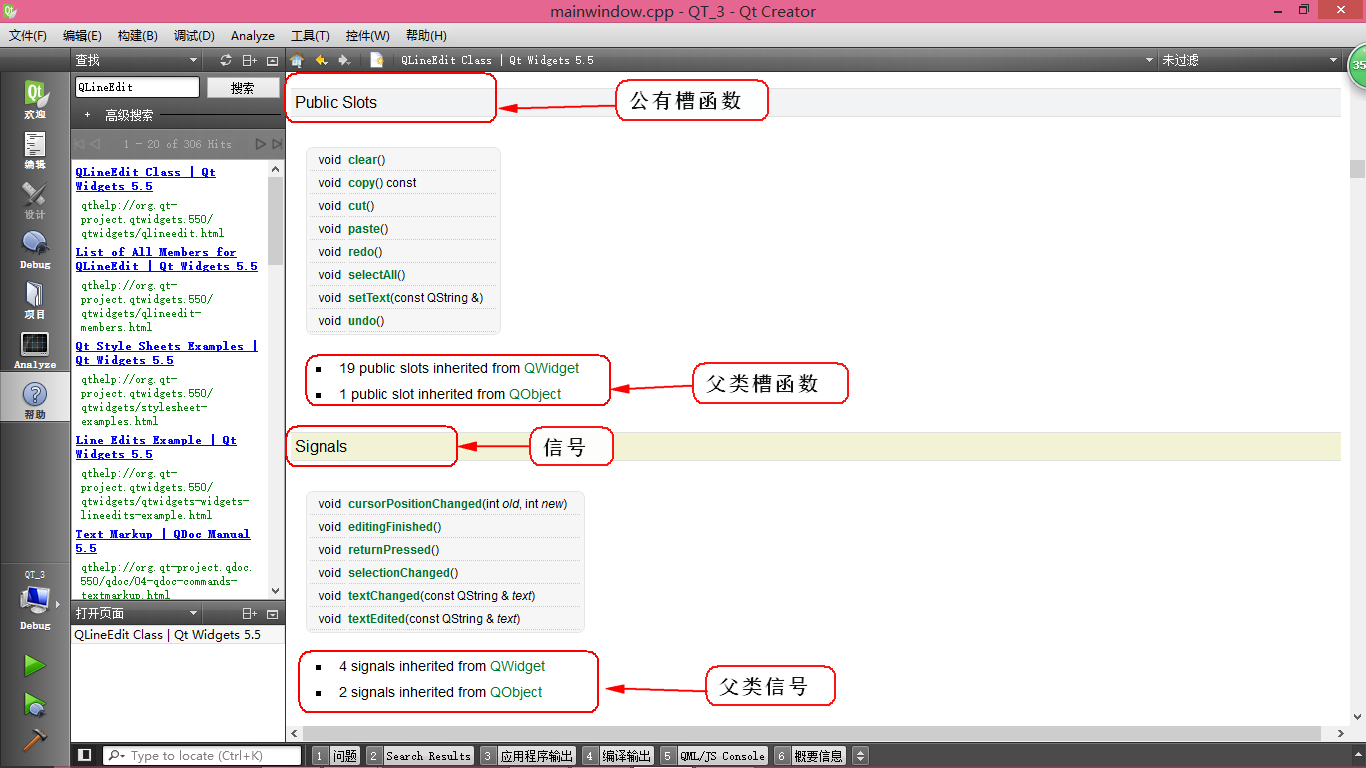This screenshot has width=1366, height=768.
Task: Open the 应用程序输出 output pane
Action: coord(528,756)
